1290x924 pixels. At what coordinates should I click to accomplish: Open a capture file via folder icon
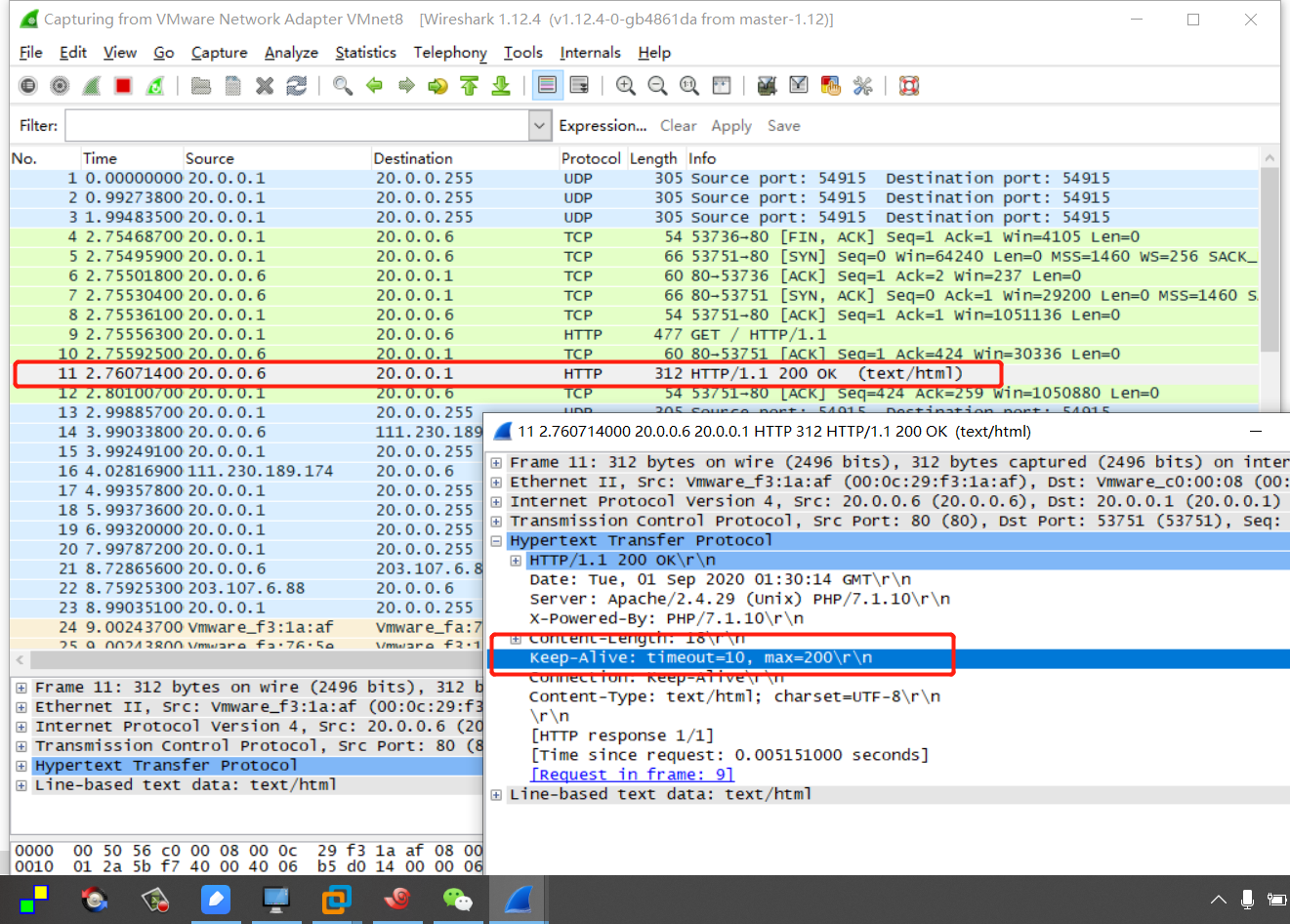pyautogui.click(x=201, y=86)
